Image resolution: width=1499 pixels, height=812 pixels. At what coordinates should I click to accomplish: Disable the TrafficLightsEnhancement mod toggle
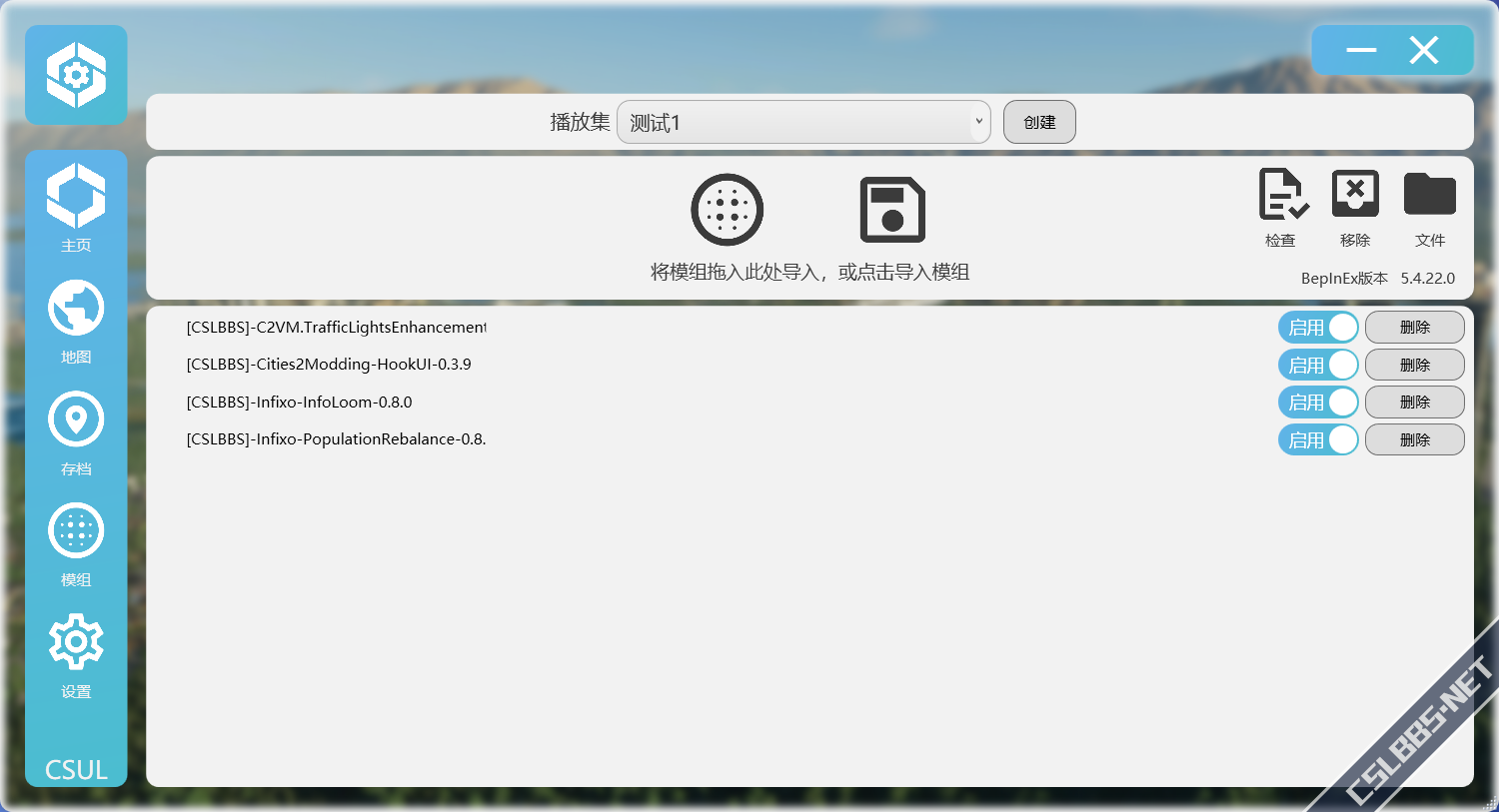coord(1318,328)
